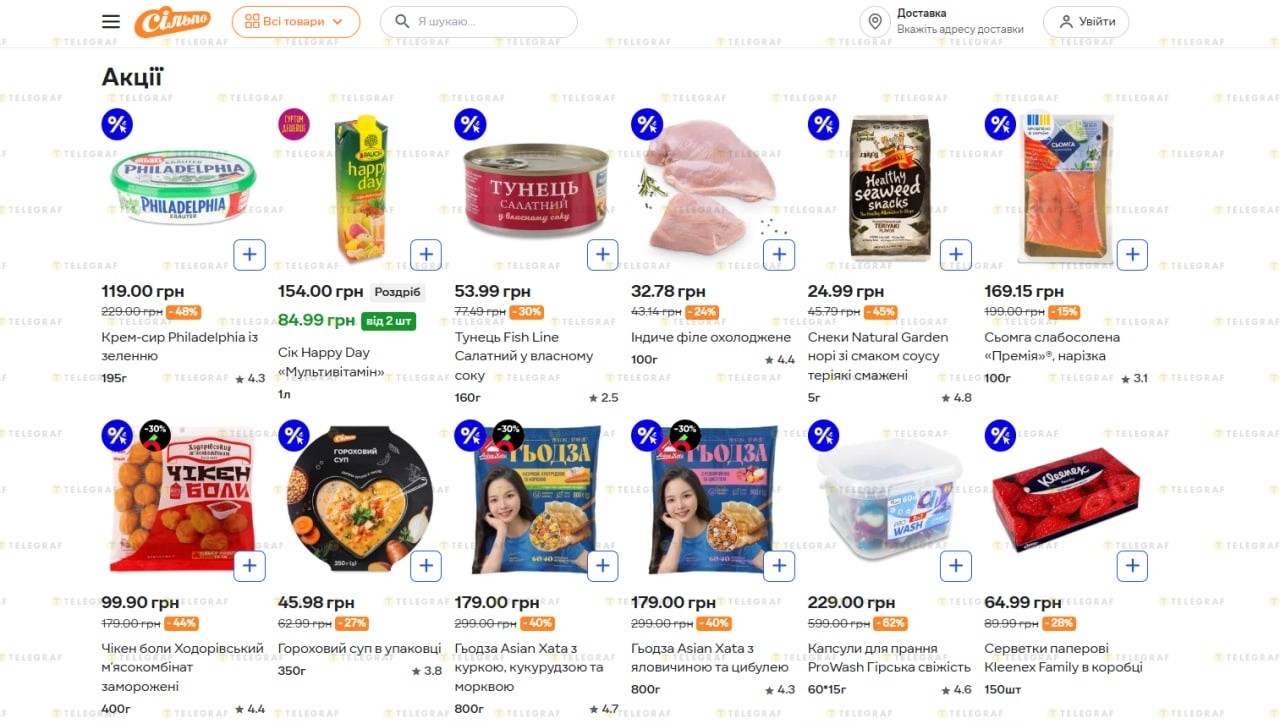Click the Сільпо logo
This screenshot has width=1280, height=725.
tap(173, 22)
